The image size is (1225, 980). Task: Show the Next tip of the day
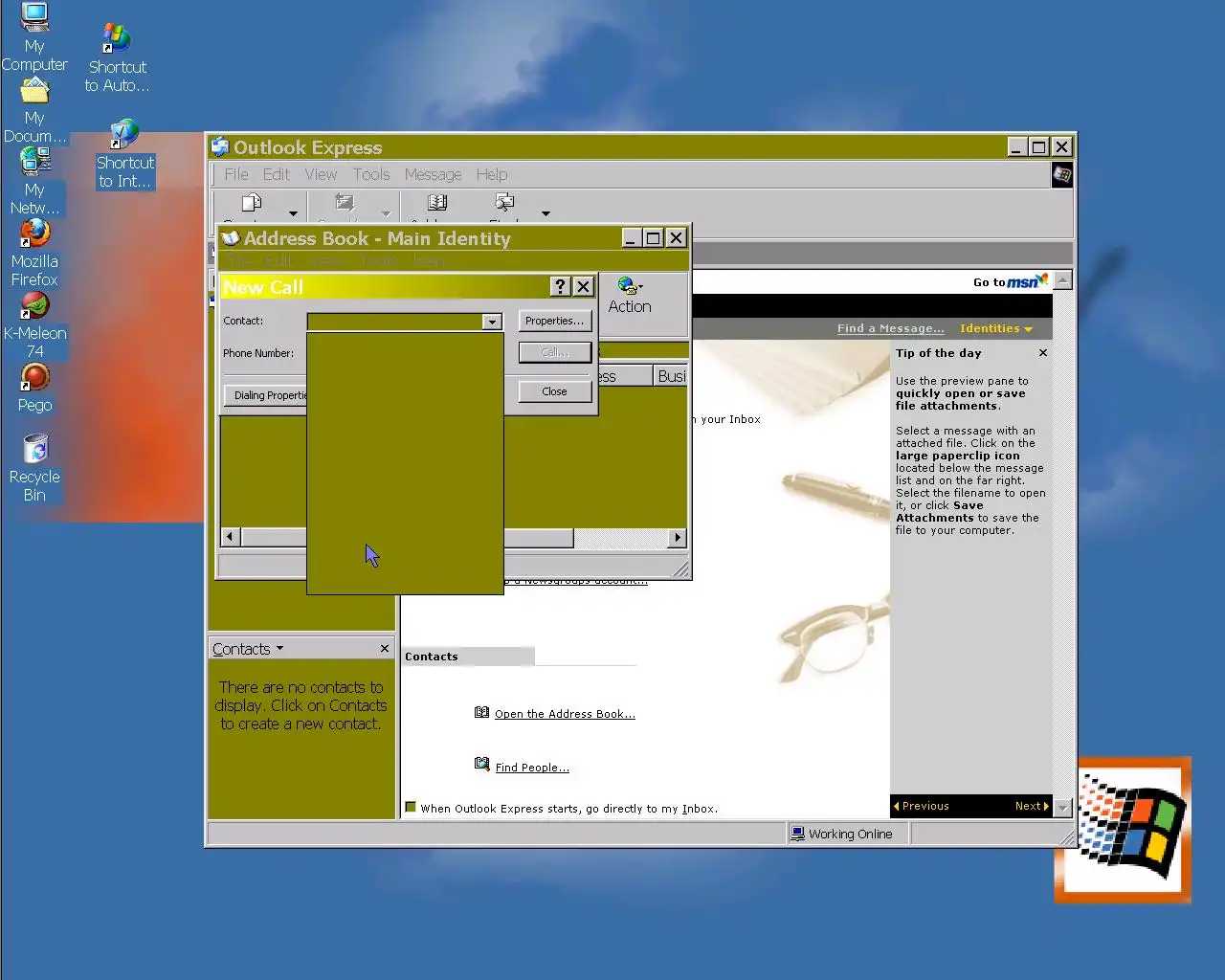(1032, 806)
